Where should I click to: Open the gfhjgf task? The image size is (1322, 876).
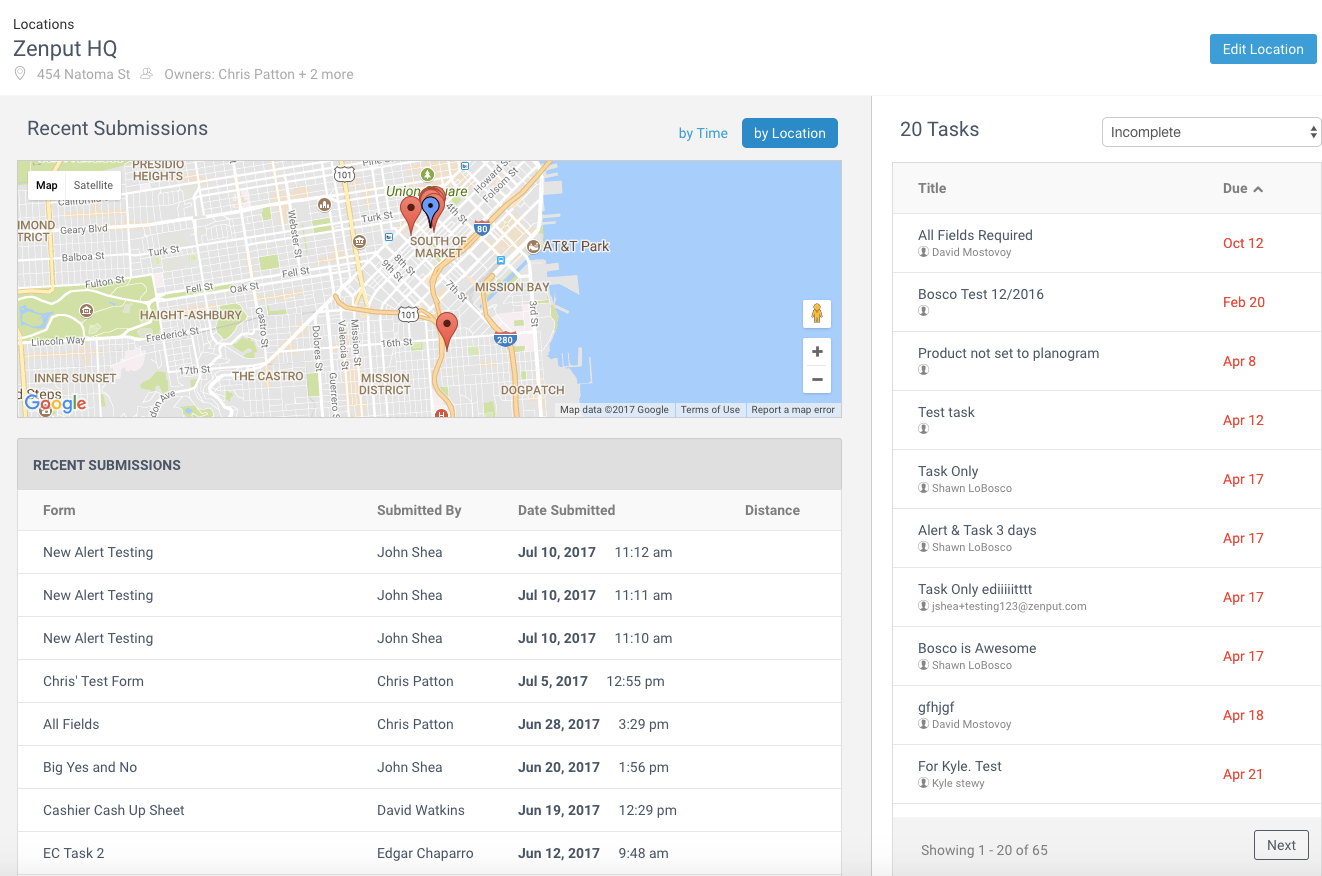(936, 707)
